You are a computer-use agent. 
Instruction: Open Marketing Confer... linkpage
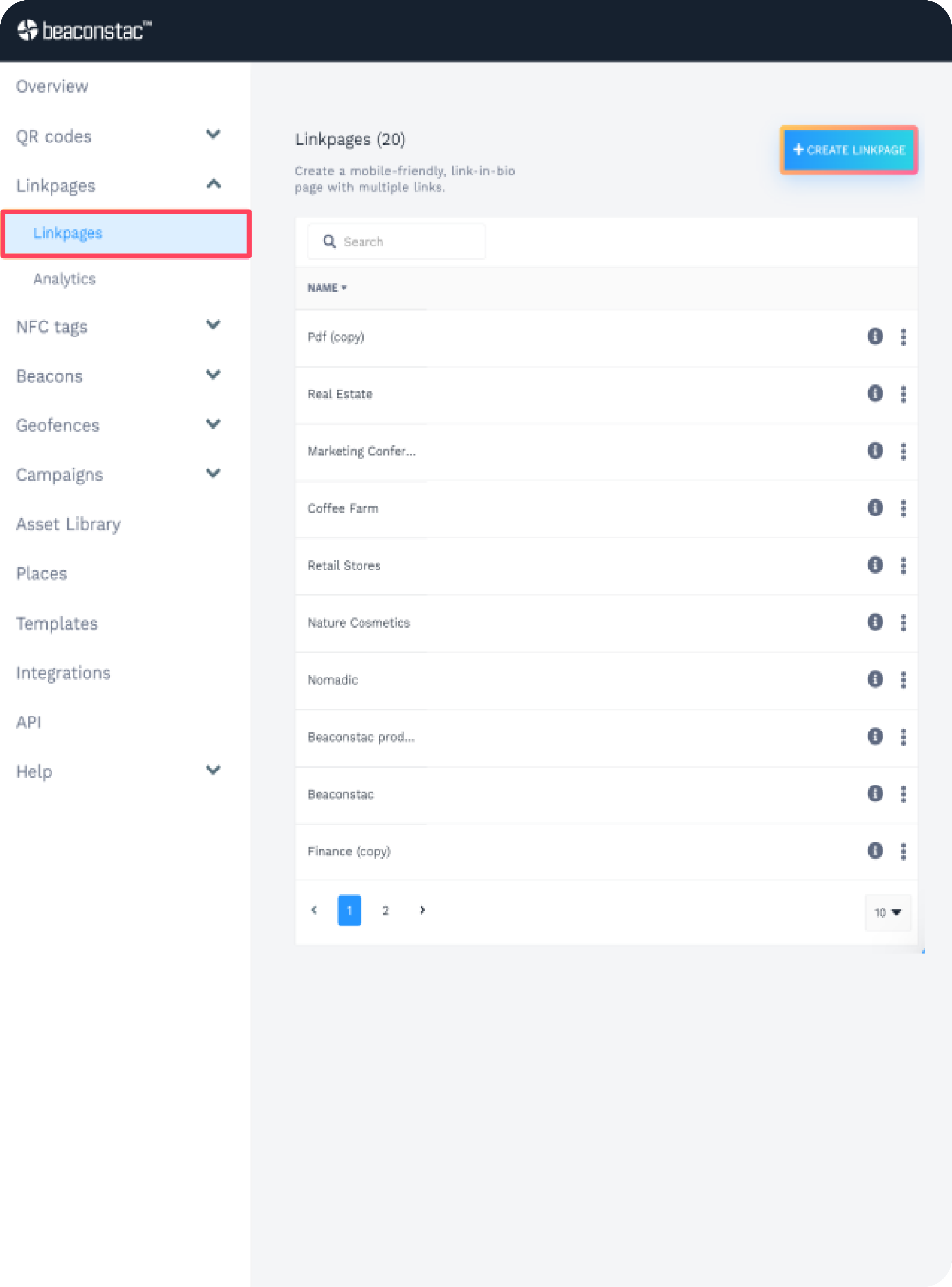[361, 451]
